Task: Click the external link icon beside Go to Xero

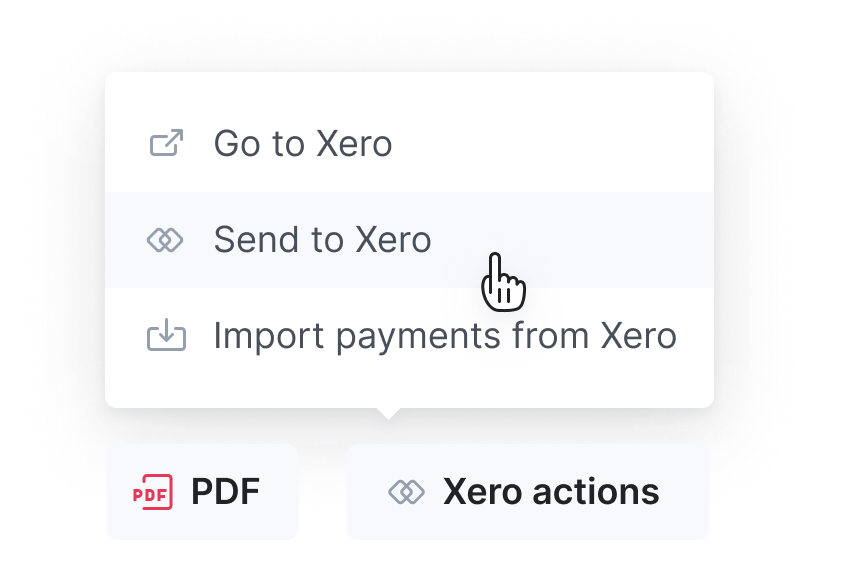Action: tap(166, 142)
